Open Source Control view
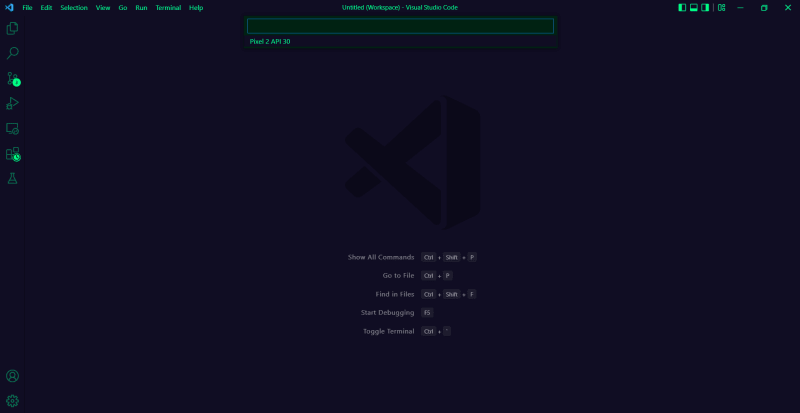 coord(12,79)
